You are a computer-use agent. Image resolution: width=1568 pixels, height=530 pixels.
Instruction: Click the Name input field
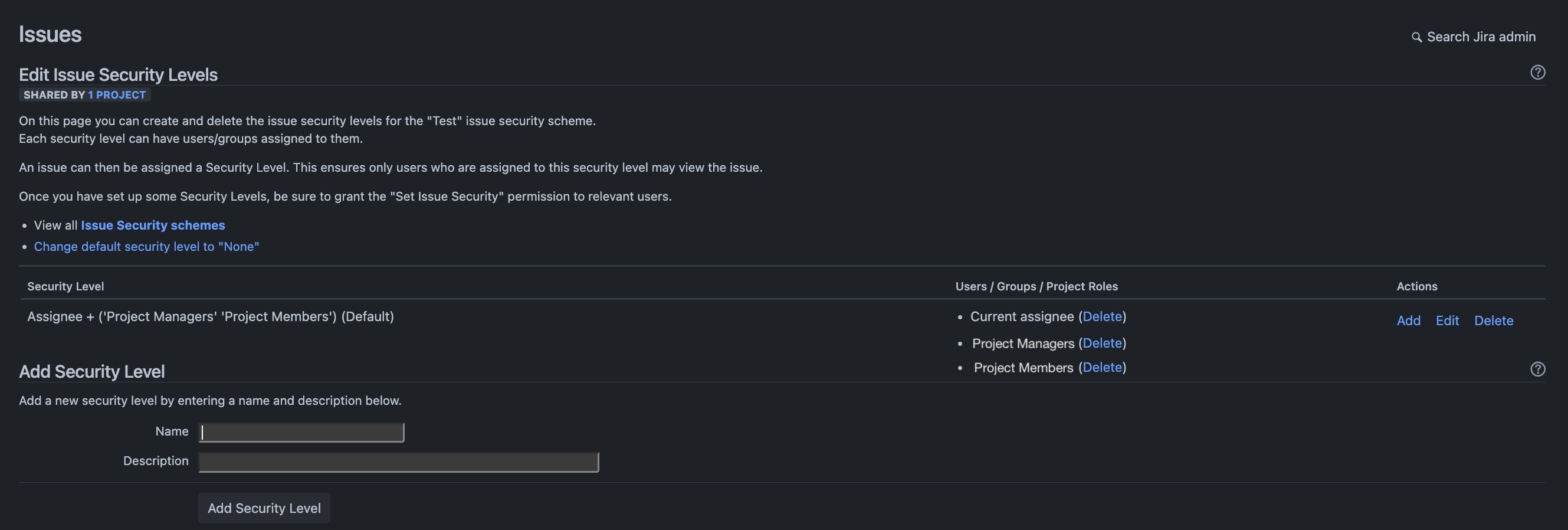[x=301, y=431]
